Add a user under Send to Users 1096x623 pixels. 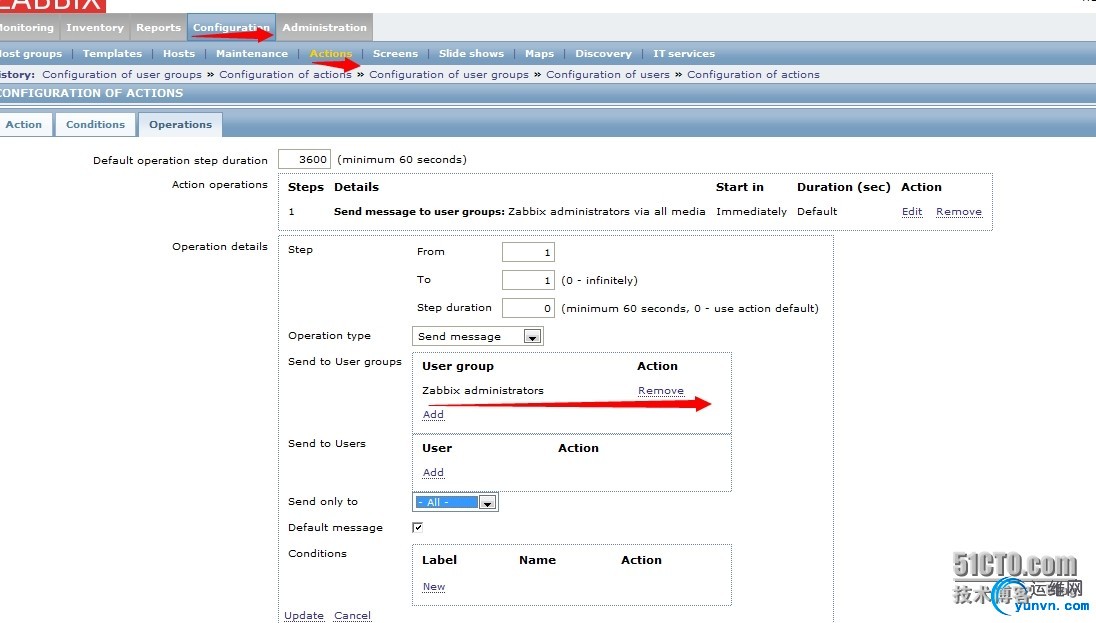[433, 473]
